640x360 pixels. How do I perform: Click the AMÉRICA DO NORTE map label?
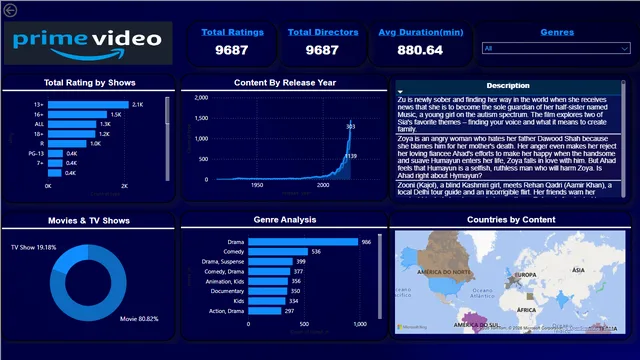[444, 272]
